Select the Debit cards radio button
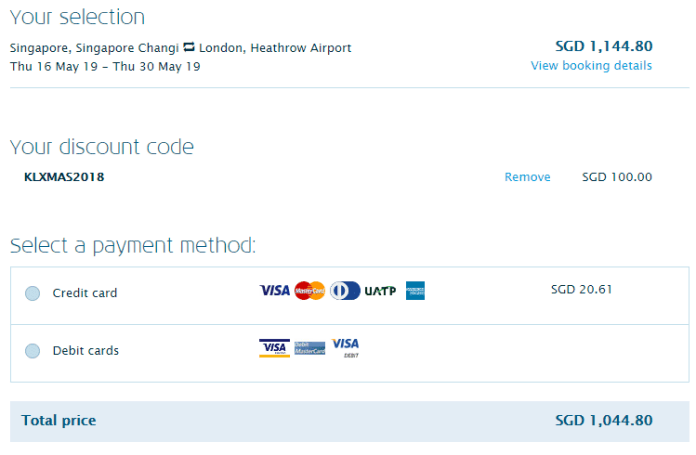Viewport: 696px width, 455px height. tap(32, 351)
